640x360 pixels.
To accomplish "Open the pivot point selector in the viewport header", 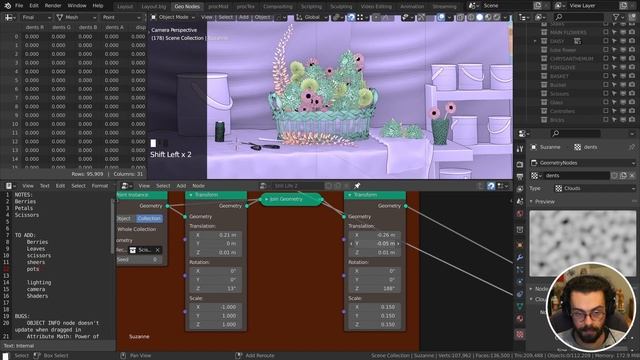I will [337, 17].
